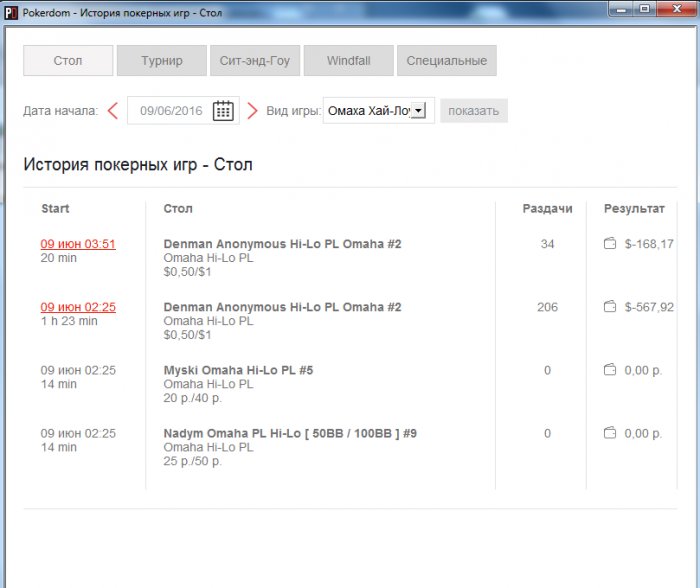The width and height of the screenshot is (700, 588).
Task: Click the 1 h 23 min duration
Action: click(69, 321)
